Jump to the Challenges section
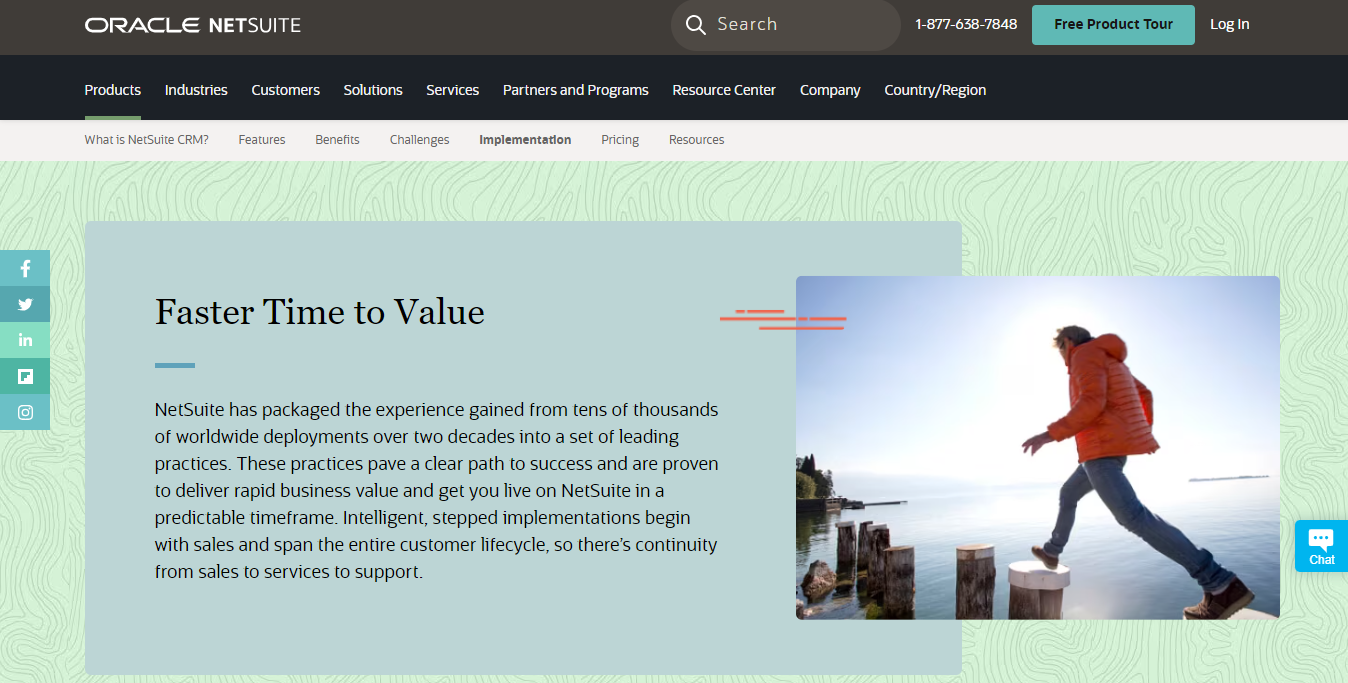The image size is (1348, 683). tap(420, 140)
